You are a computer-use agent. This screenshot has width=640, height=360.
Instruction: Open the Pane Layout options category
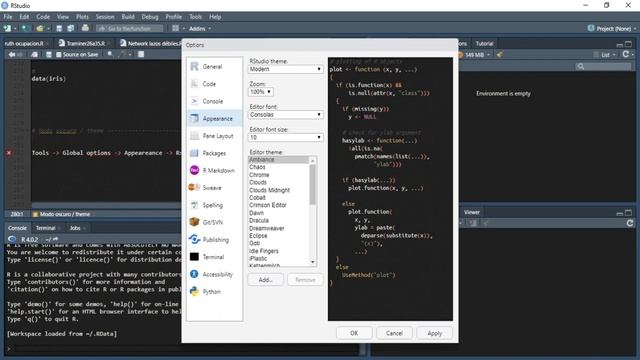(214, 136)
